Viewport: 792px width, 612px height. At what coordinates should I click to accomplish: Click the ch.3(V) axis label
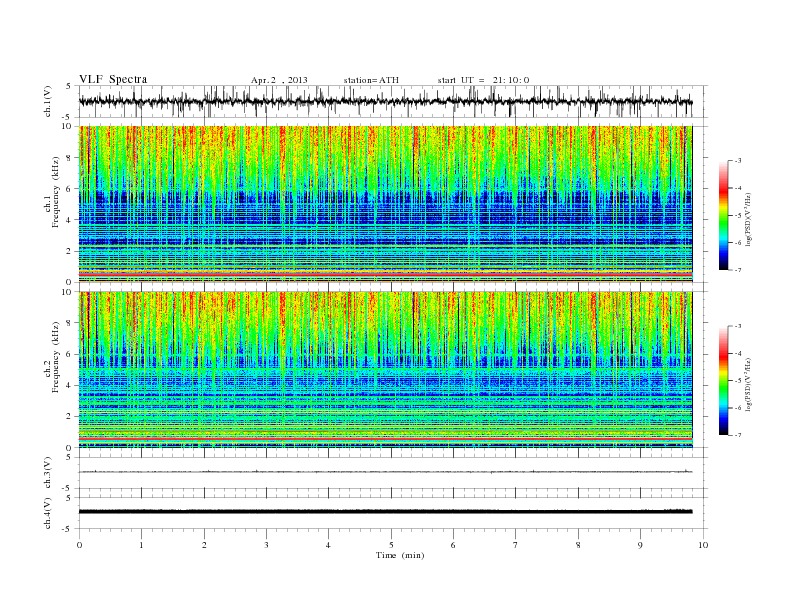click(x=48, y=473)
